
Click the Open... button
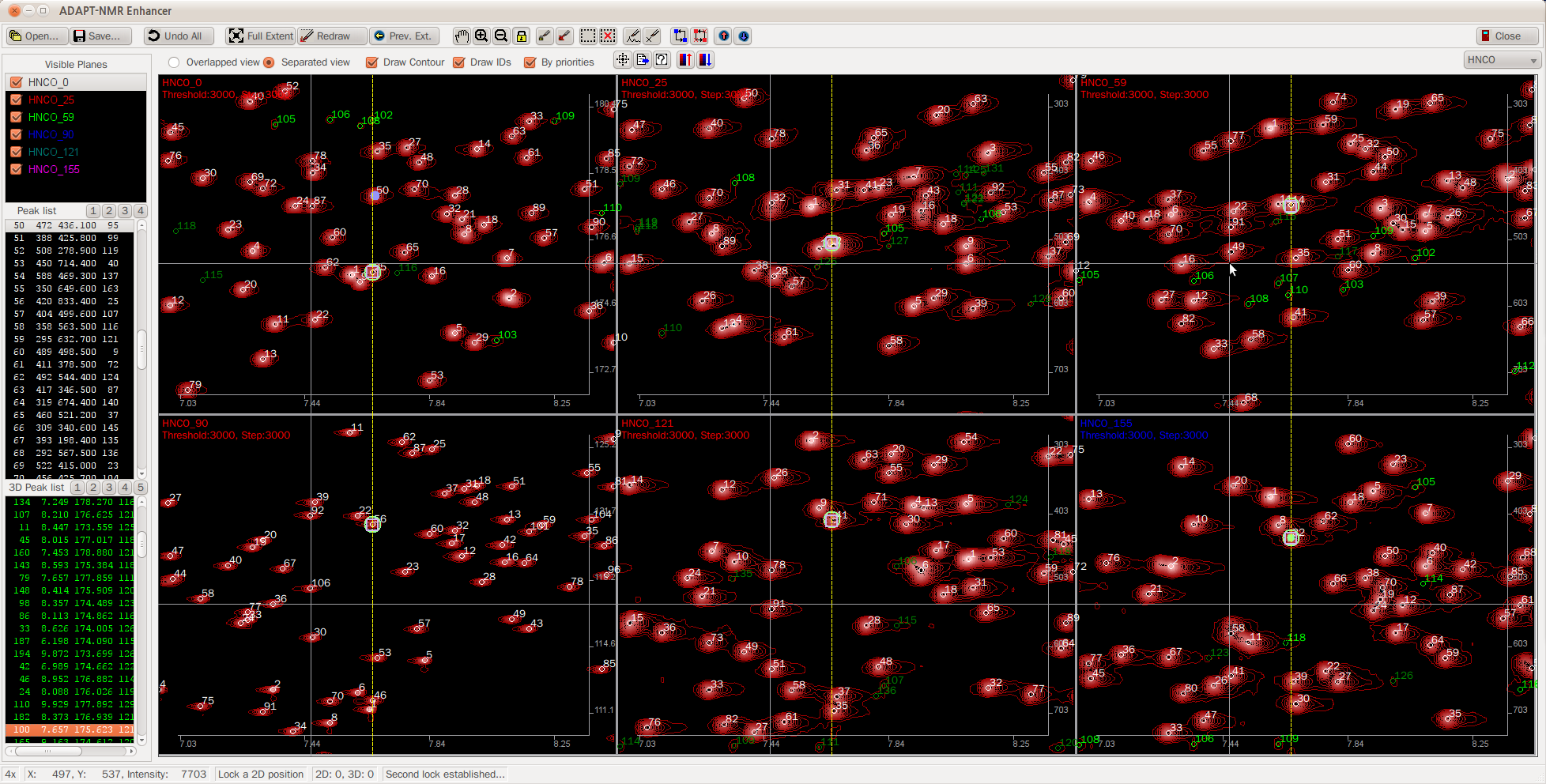36,36
